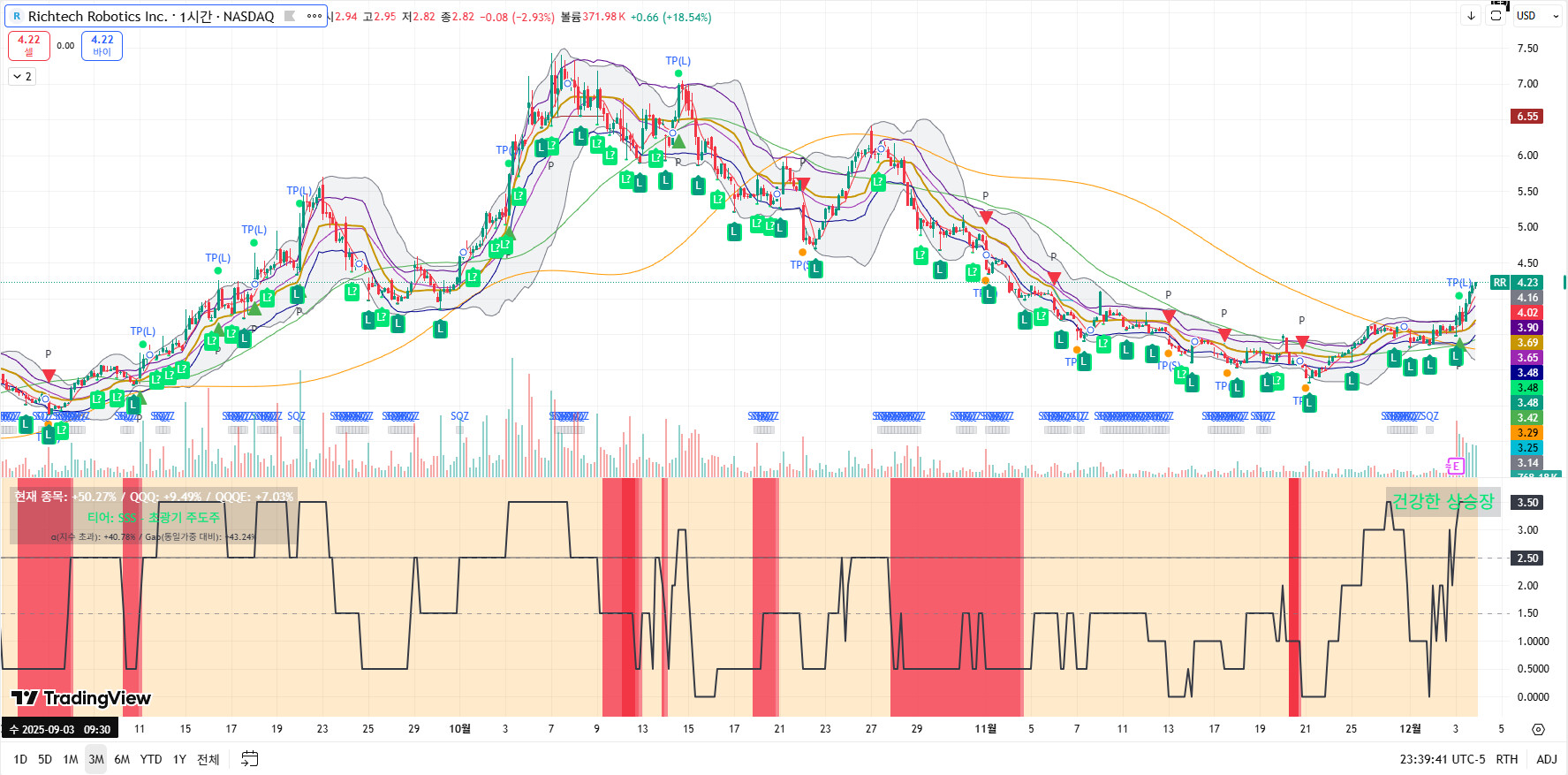Open the three-dots more menu in chart legend
This screenshot has width=1568, height=775.
coord(314,16)
